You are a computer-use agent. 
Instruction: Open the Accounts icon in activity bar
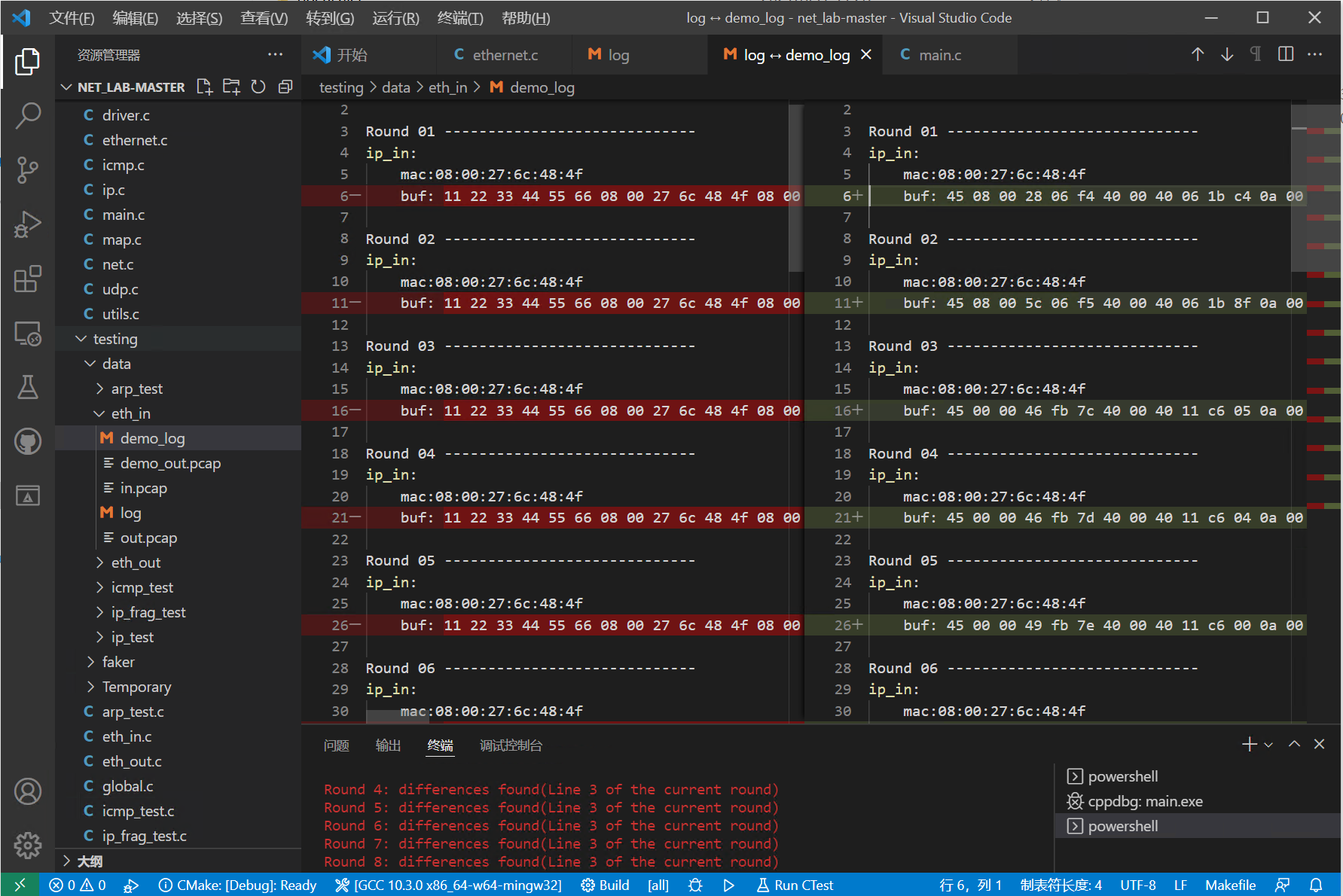(x=28, y=791)
